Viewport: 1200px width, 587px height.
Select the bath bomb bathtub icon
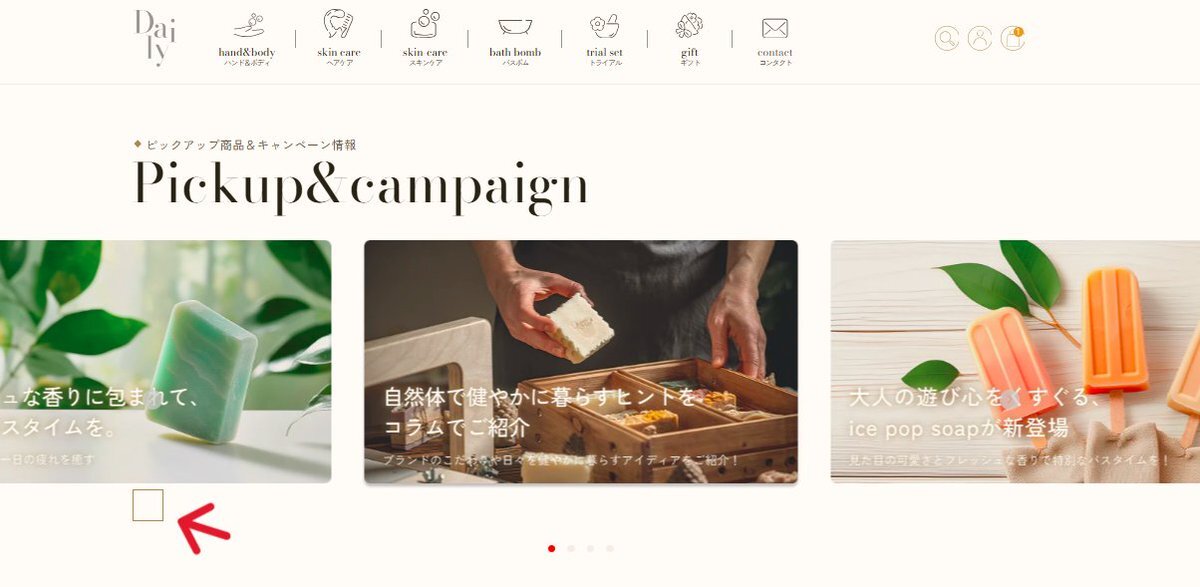click(515, 27)
